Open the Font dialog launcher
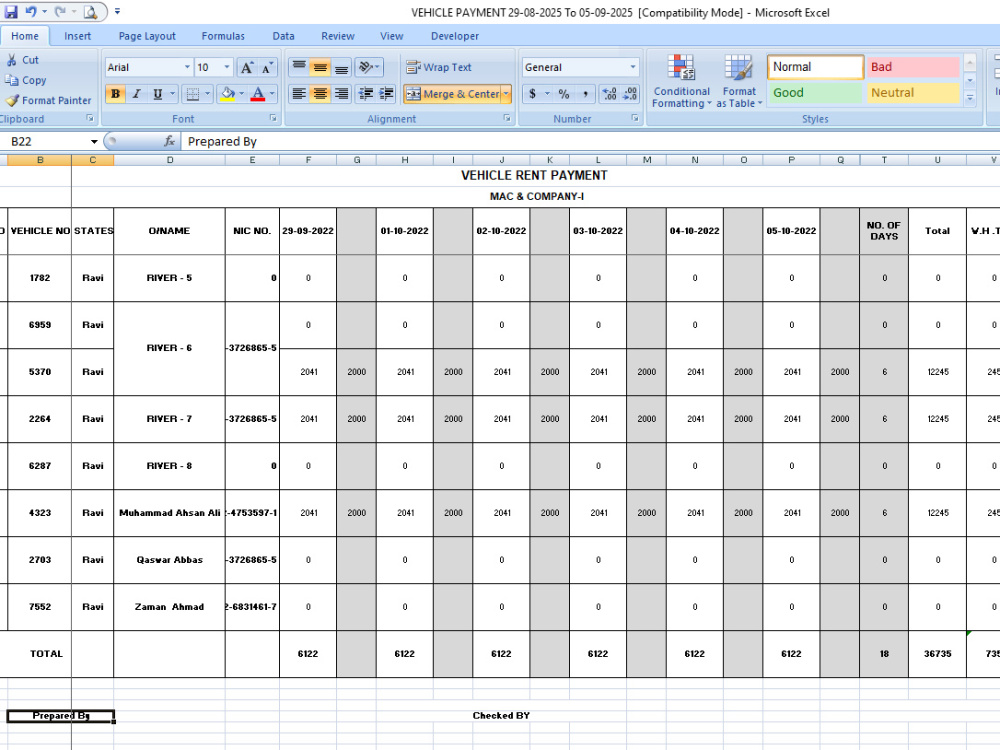 click(x=273, y=118)
